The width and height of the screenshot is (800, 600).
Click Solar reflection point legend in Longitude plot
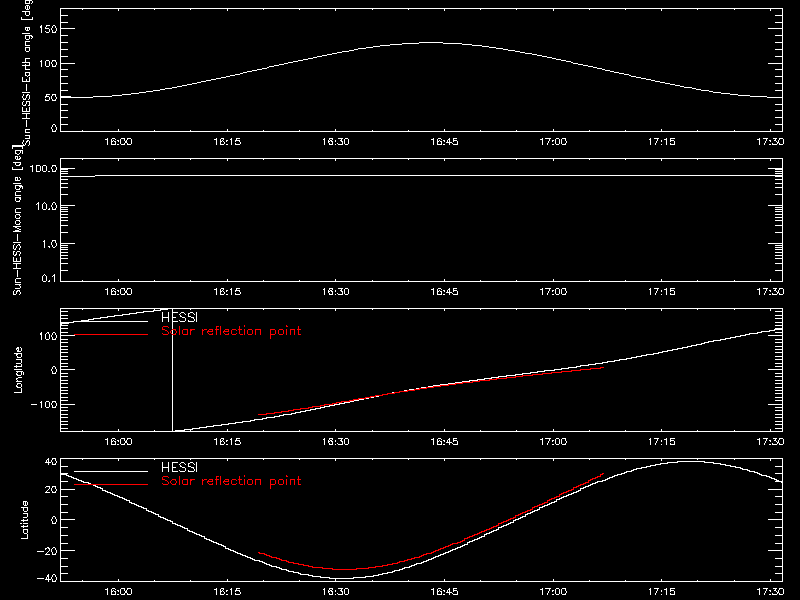(x=231, y=331)
